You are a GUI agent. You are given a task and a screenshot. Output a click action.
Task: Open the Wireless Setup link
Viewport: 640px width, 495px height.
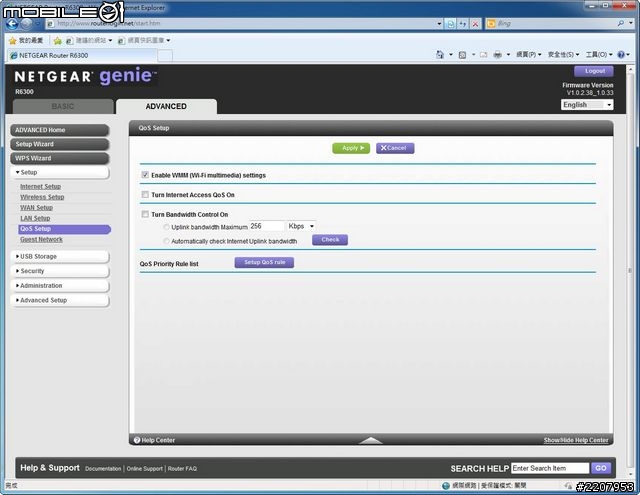pyautogui.click(x=42, y=197)
